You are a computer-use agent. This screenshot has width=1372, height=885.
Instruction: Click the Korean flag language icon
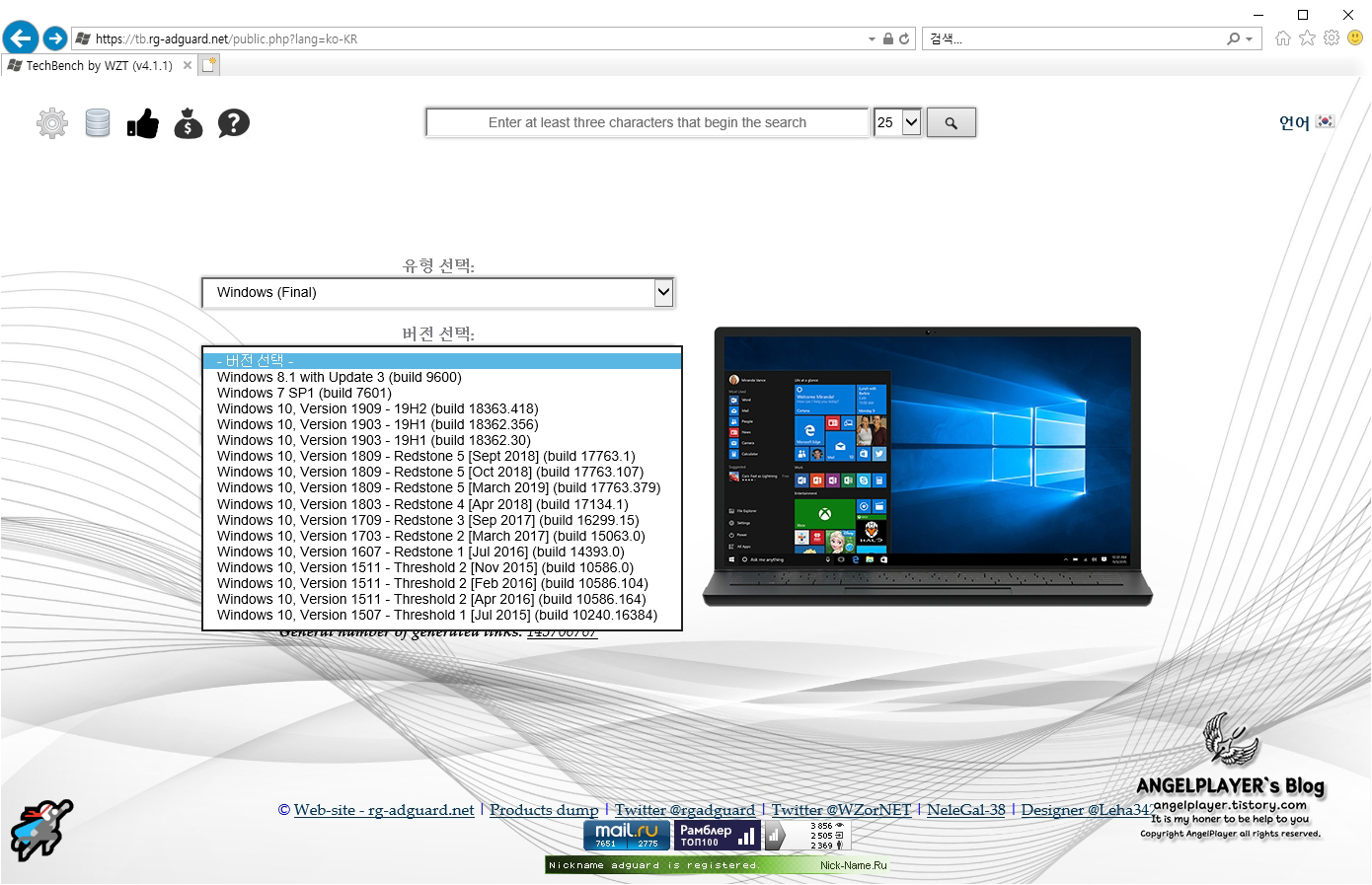pos(1326,121)
